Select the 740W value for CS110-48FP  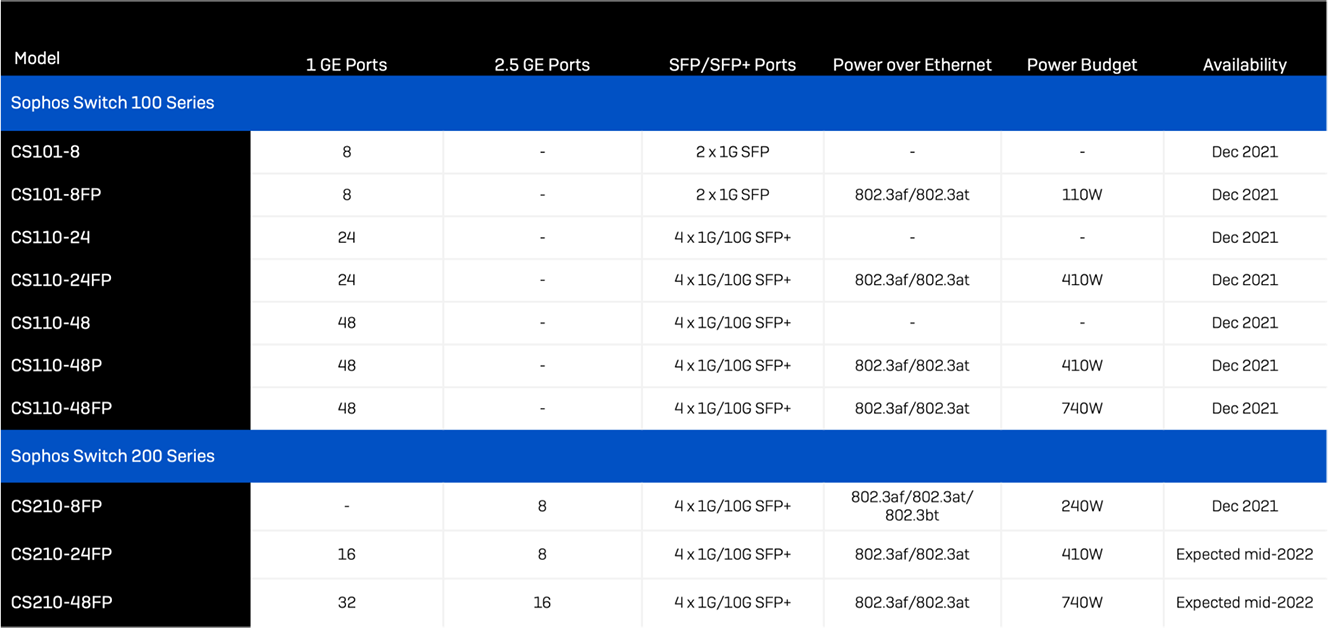pyautogui.click(x=1081, y=408)
